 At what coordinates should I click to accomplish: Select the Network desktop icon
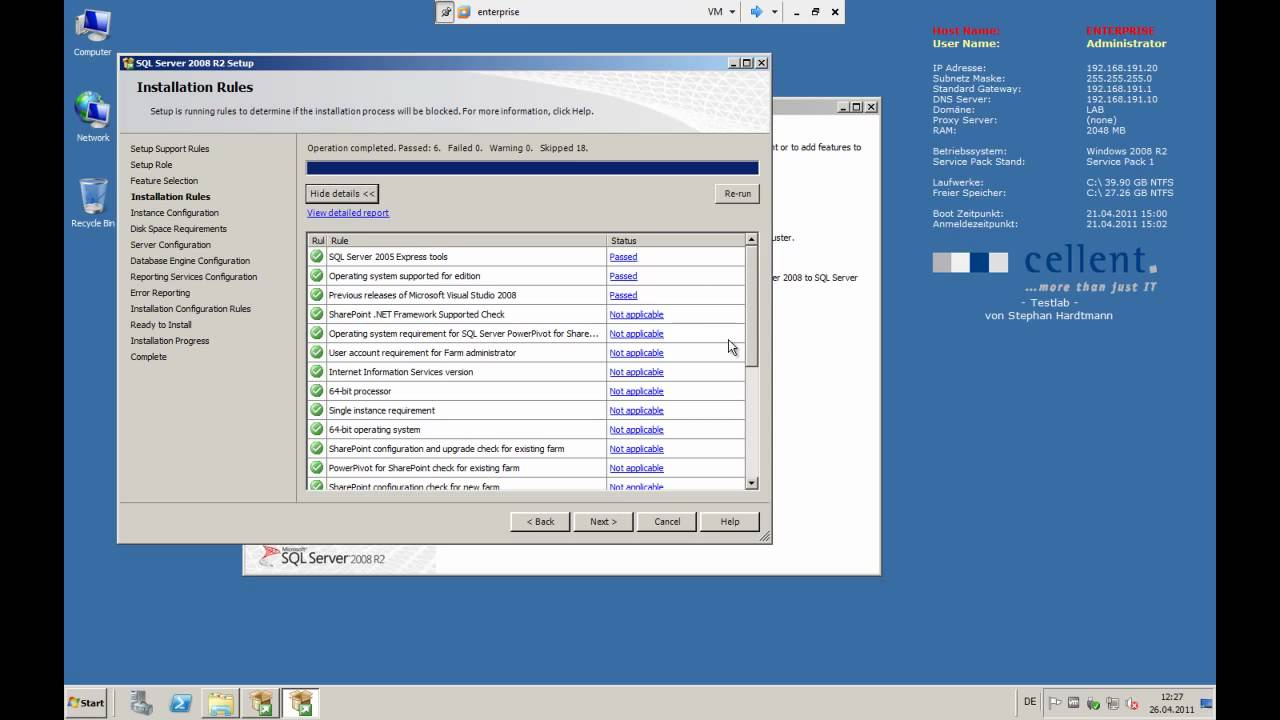click(92, 117)
